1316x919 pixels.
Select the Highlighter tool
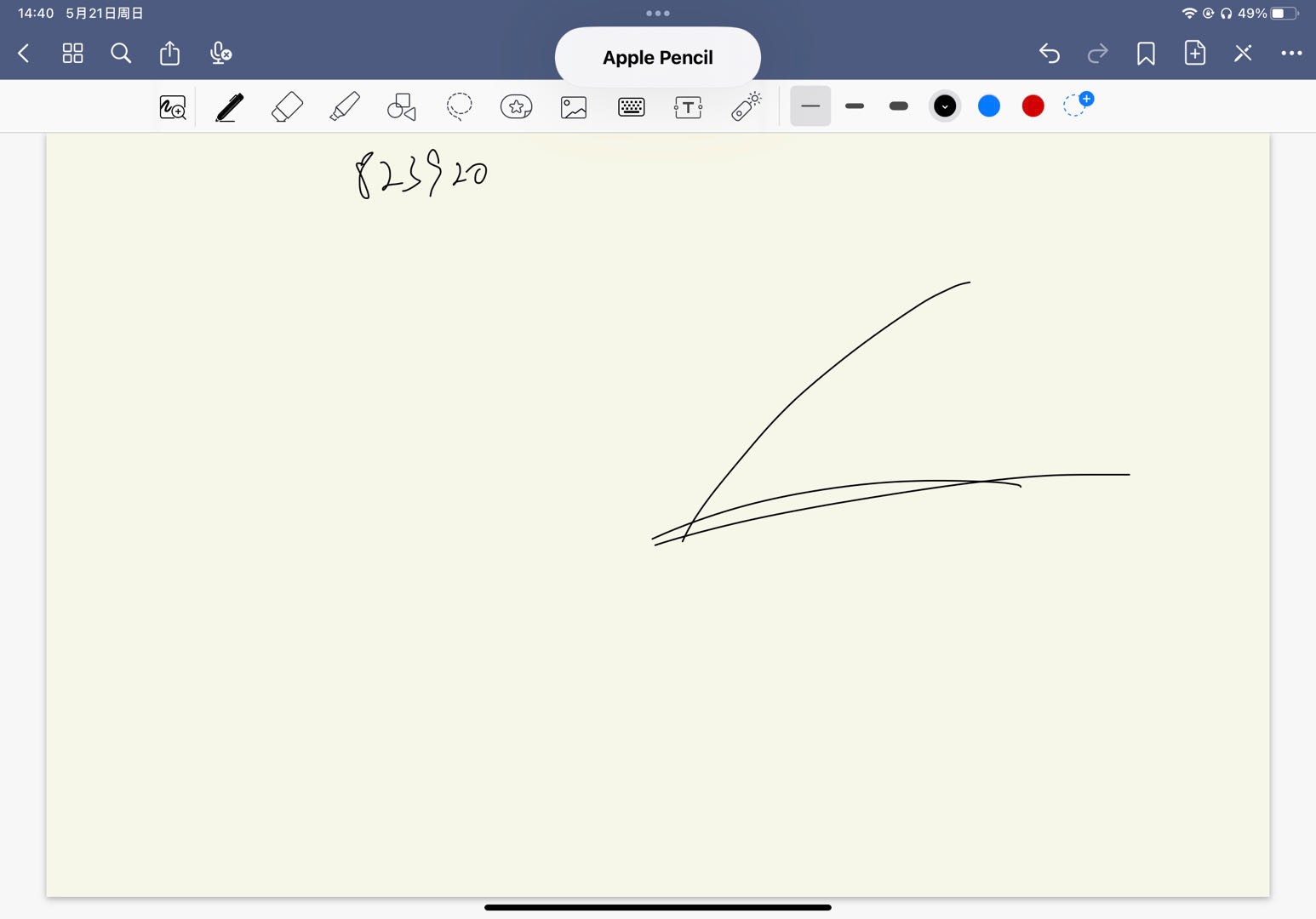(345, 107)
